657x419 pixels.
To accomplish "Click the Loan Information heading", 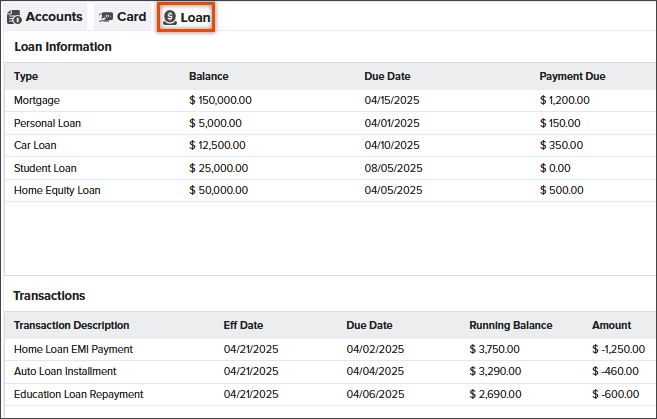I will 63,47.
